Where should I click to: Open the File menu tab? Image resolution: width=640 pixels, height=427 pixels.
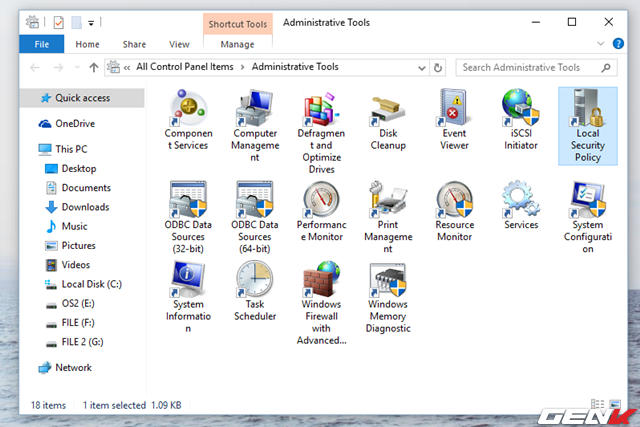[x=42, y=44]
